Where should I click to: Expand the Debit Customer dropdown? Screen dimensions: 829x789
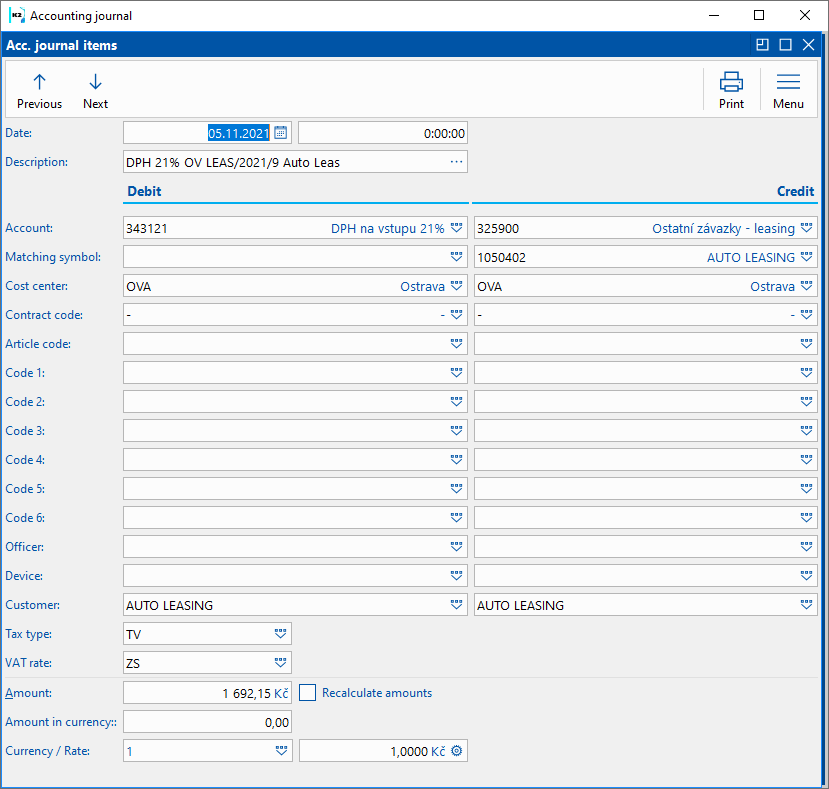click(457, 605)
